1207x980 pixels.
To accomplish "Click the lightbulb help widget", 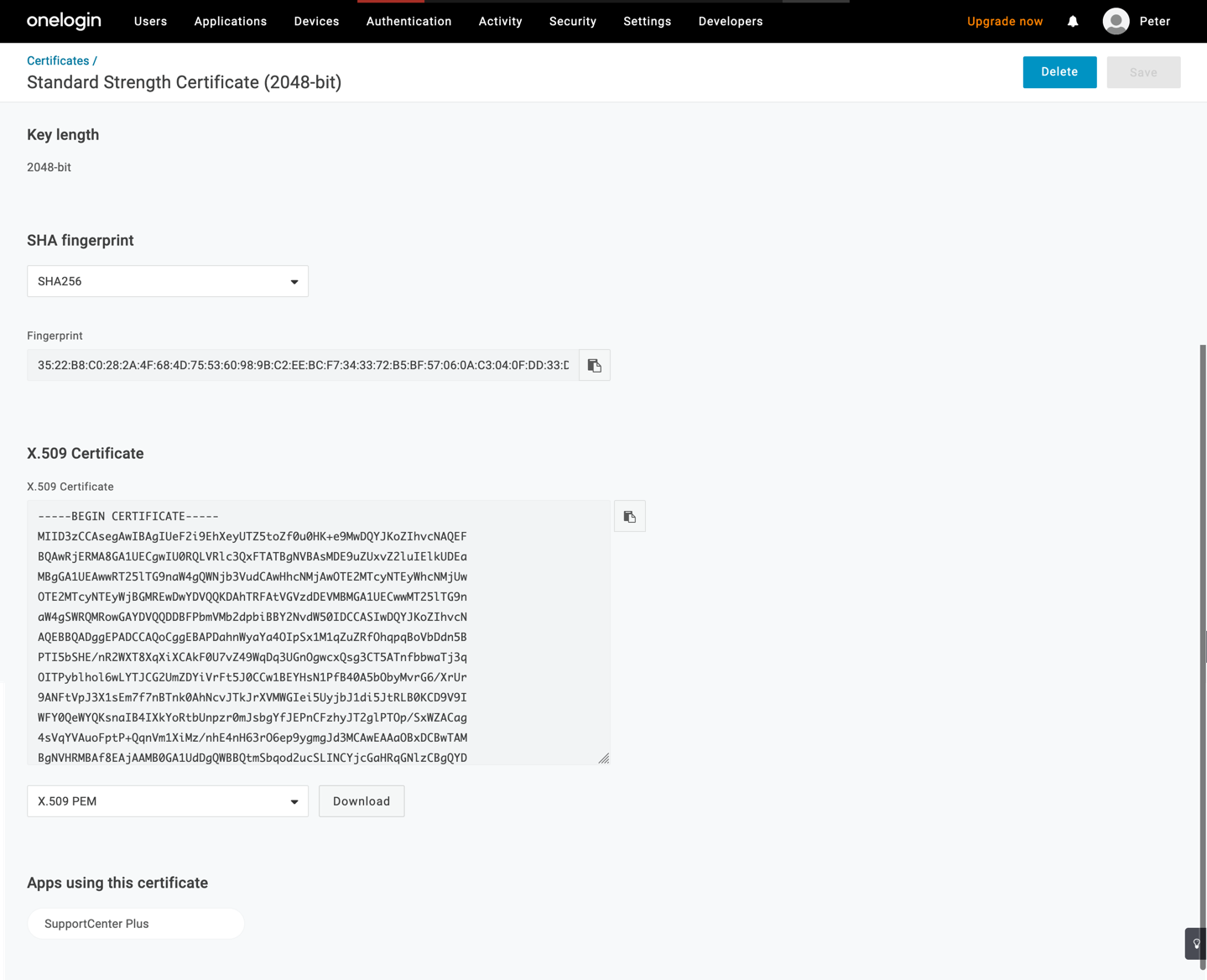I will 1196,943.
